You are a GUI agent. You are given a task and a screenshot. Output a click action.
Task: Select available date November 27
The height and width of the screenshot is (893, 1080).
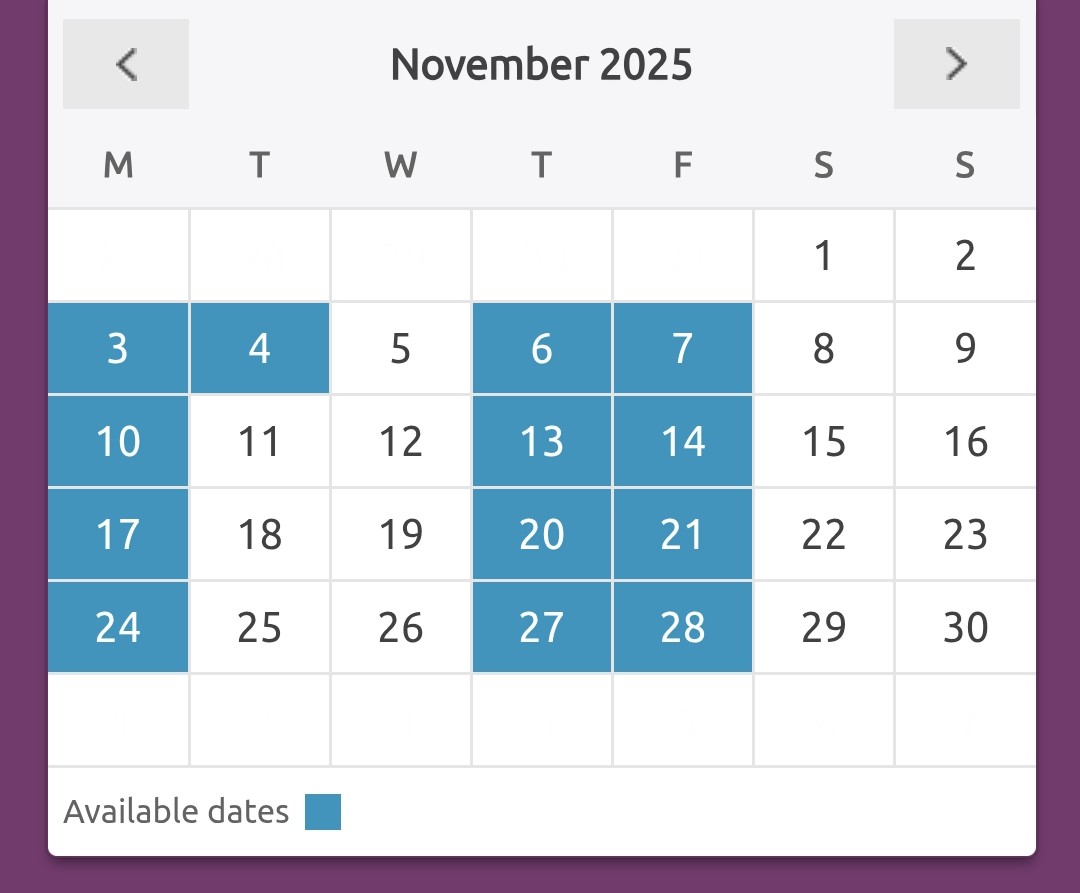click(542, 627)
